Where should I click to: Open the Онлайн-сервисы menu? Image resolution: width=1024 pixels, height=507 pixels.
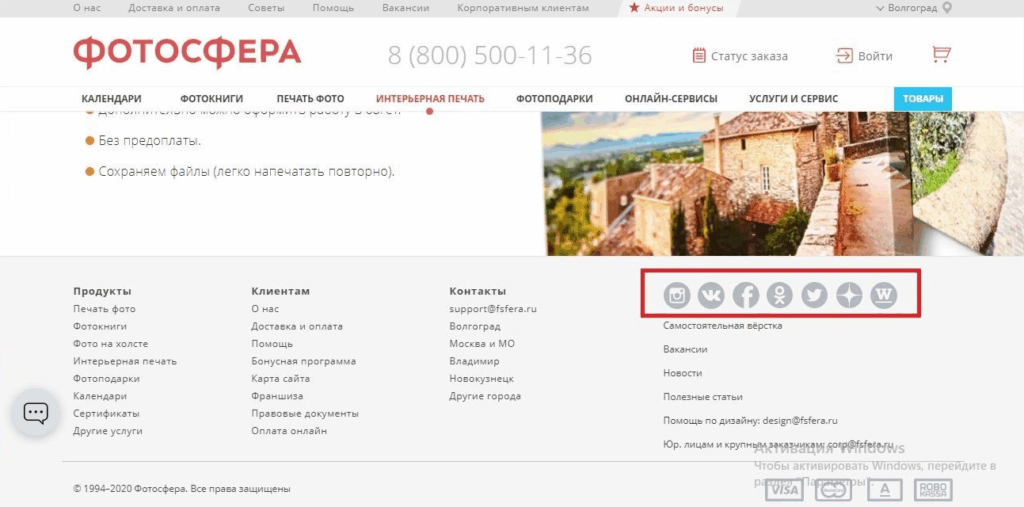[671, 99]
